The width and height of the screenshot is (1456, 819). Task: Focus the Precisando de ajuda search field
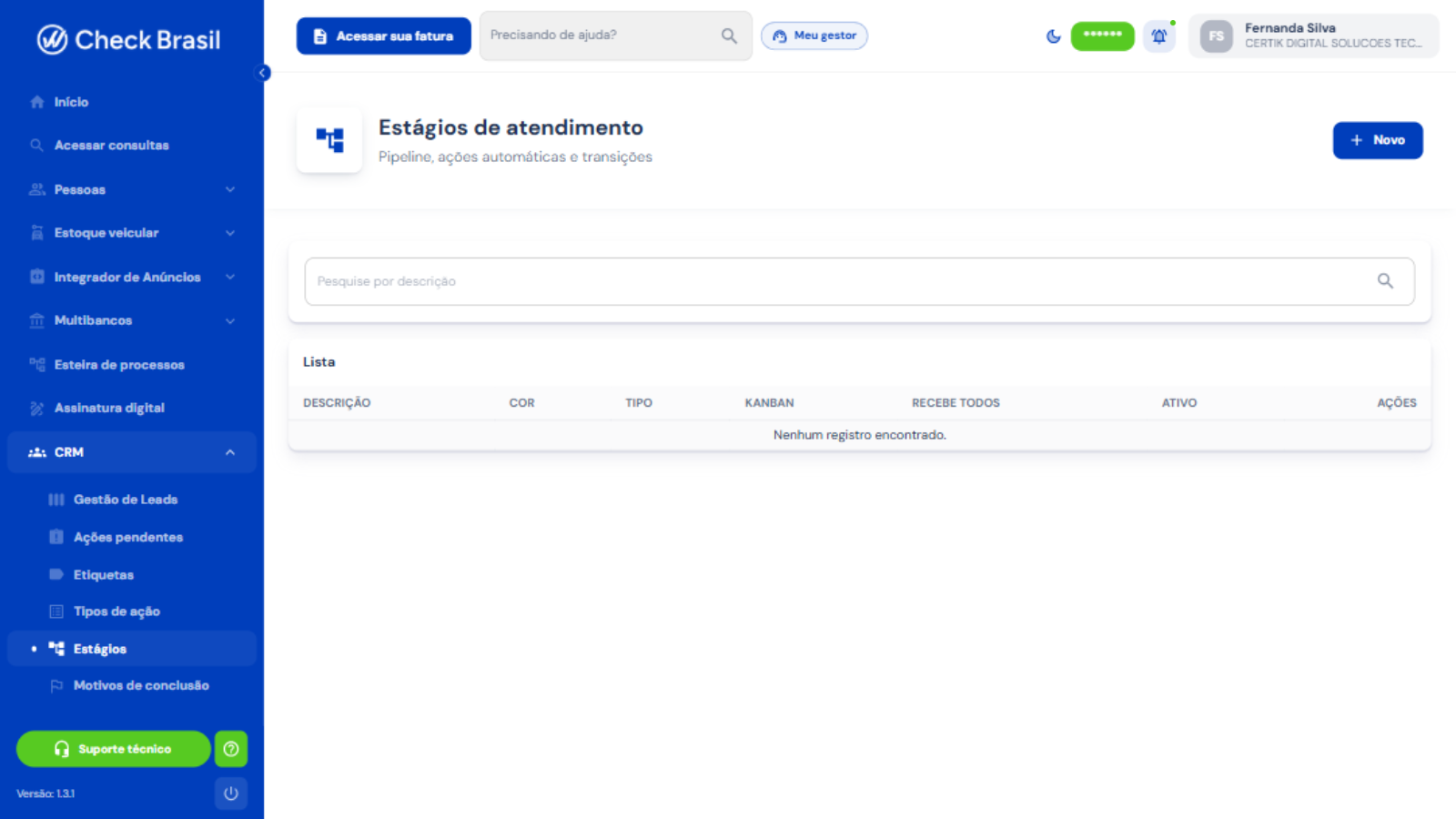(616, 35)
